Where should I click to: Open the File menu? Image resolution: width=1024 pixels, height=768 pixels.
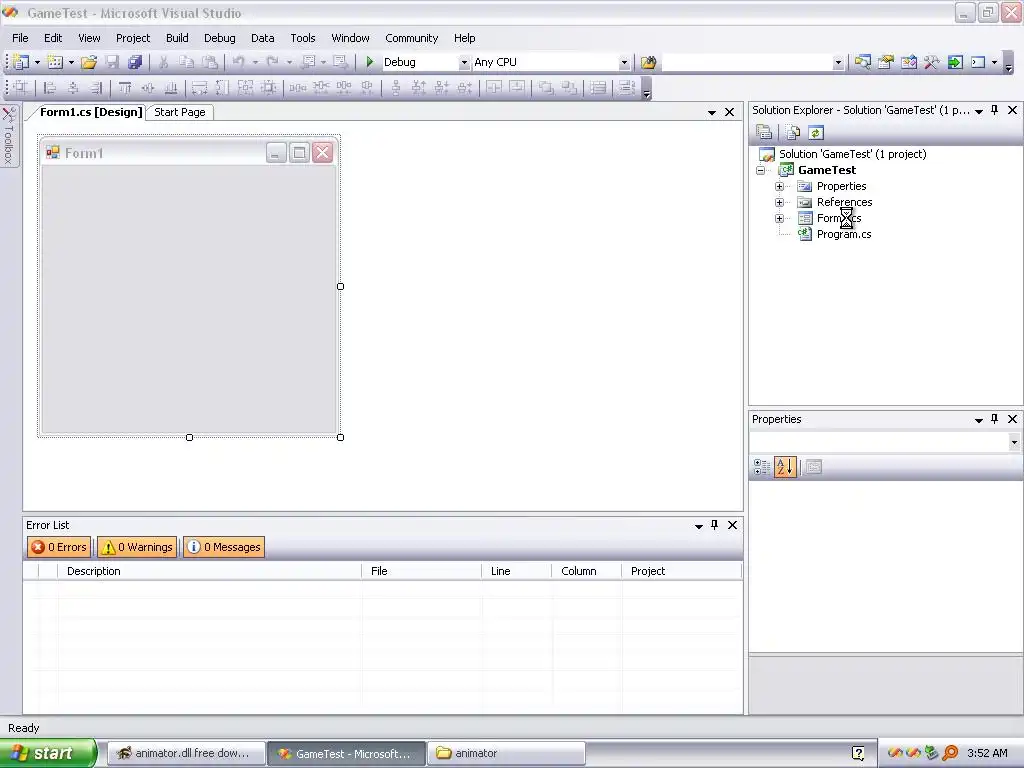20,38
